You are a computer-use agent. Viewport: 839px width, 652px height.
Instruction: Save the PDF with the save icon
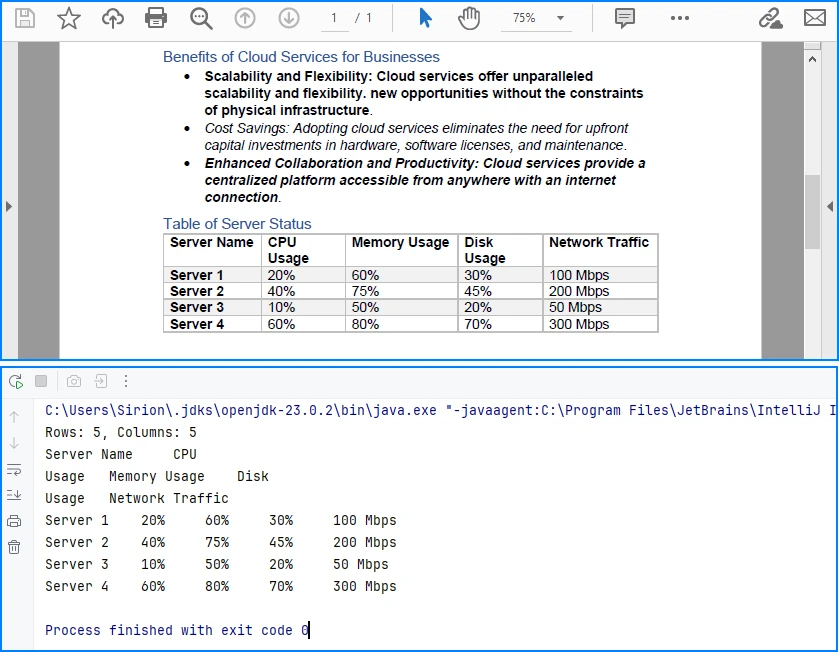click(27, 17)
